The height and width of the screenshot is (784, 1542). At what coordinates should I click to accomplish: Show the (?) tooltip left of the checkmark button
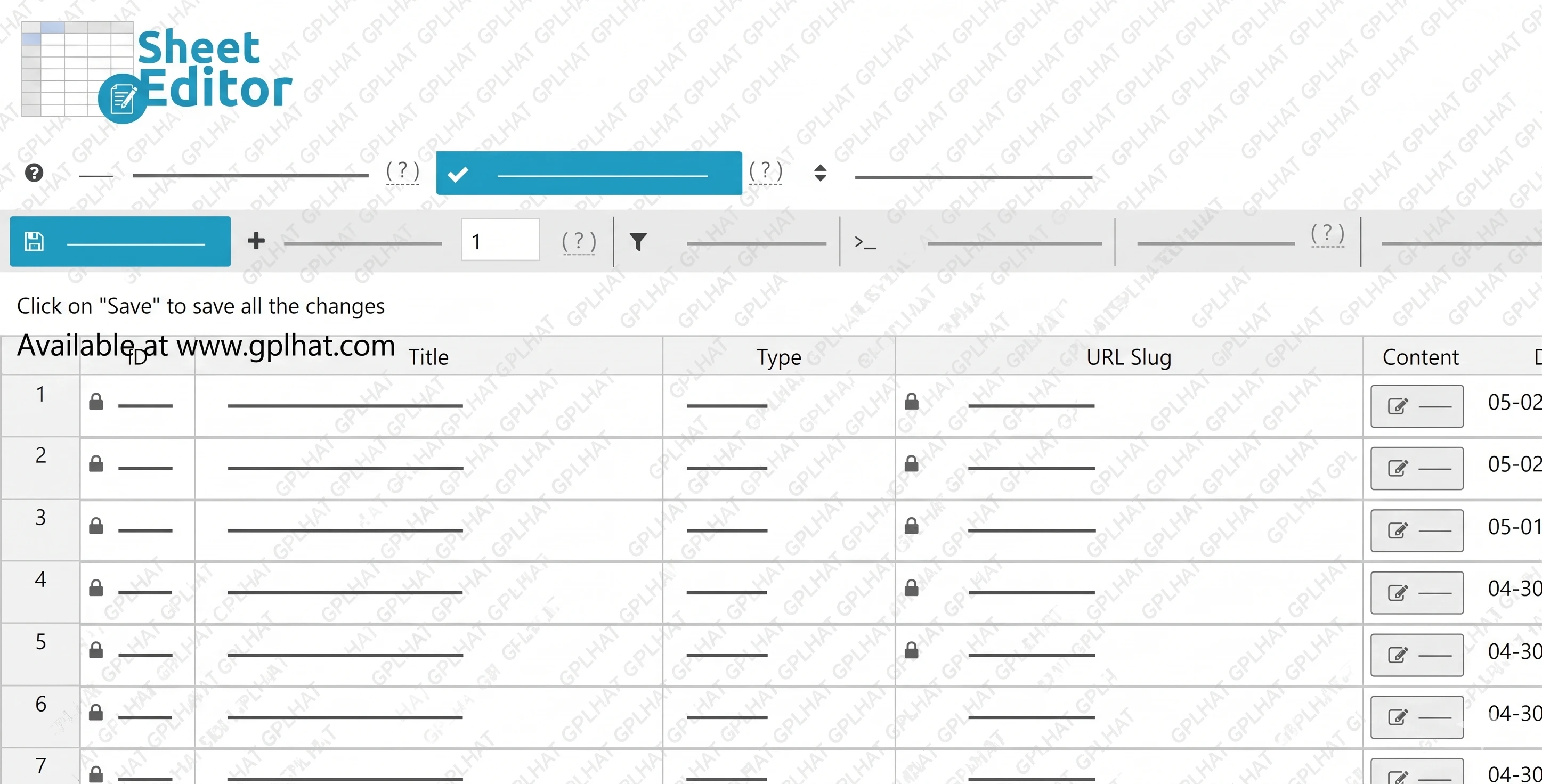403,171
